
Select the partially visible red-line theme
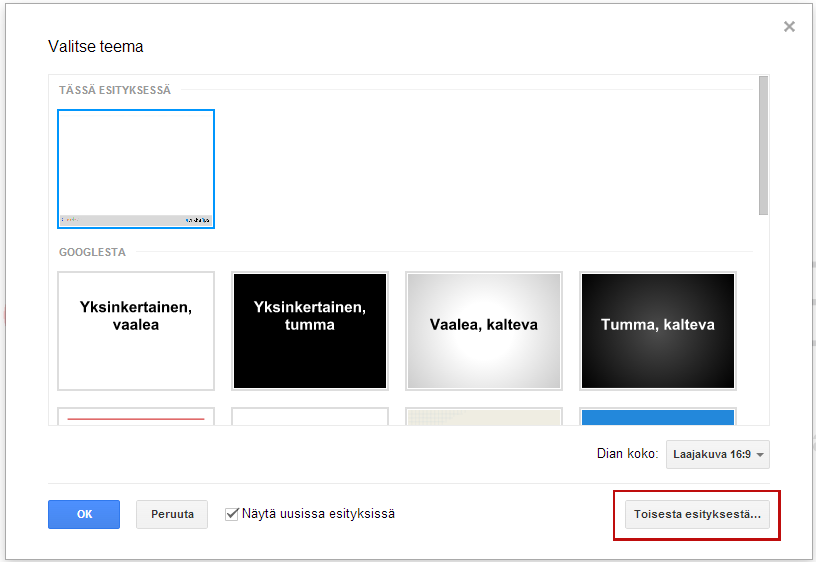click(136, 416)
